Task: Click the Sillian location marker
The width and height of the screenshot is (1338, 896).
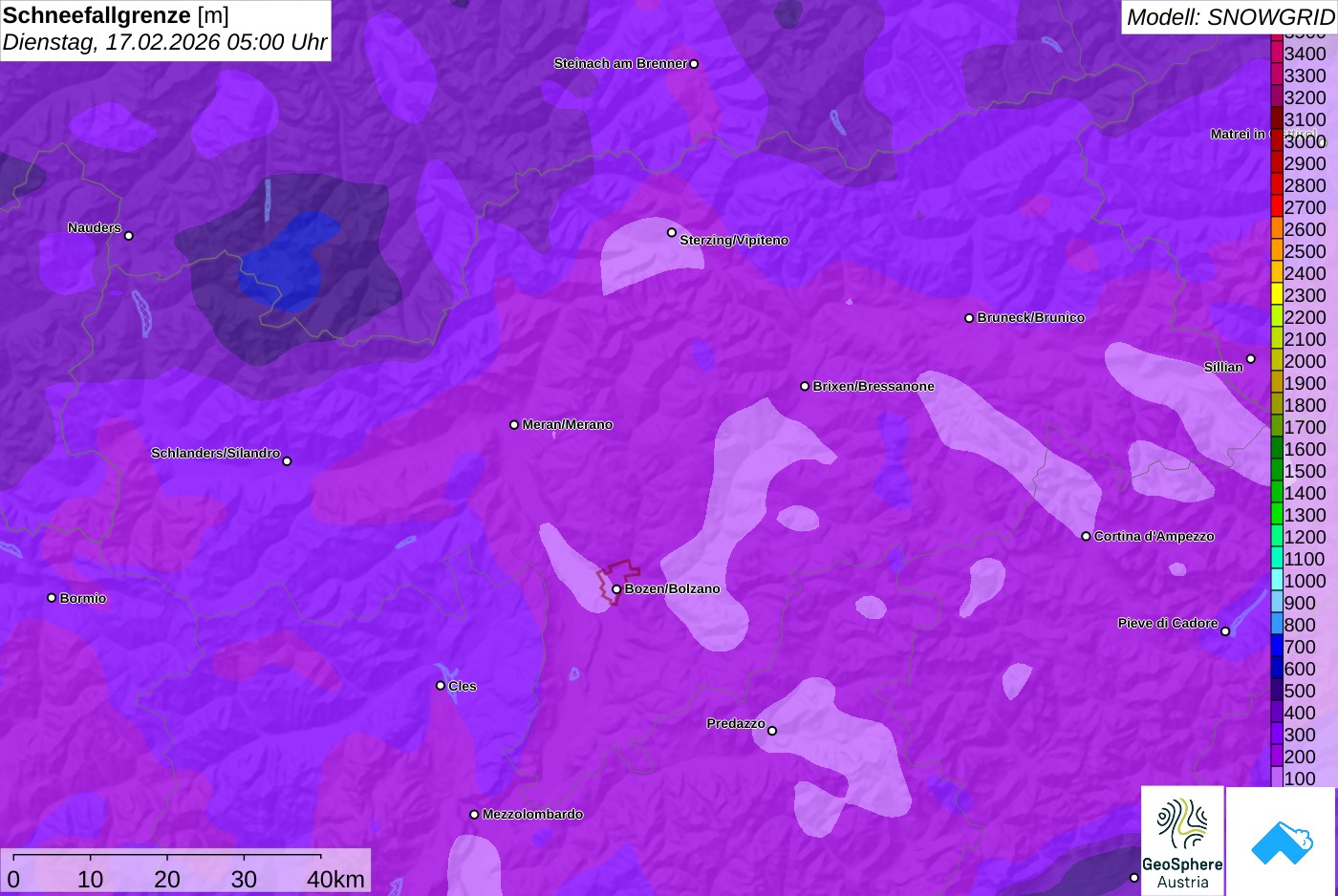Action: (1251, 359)
